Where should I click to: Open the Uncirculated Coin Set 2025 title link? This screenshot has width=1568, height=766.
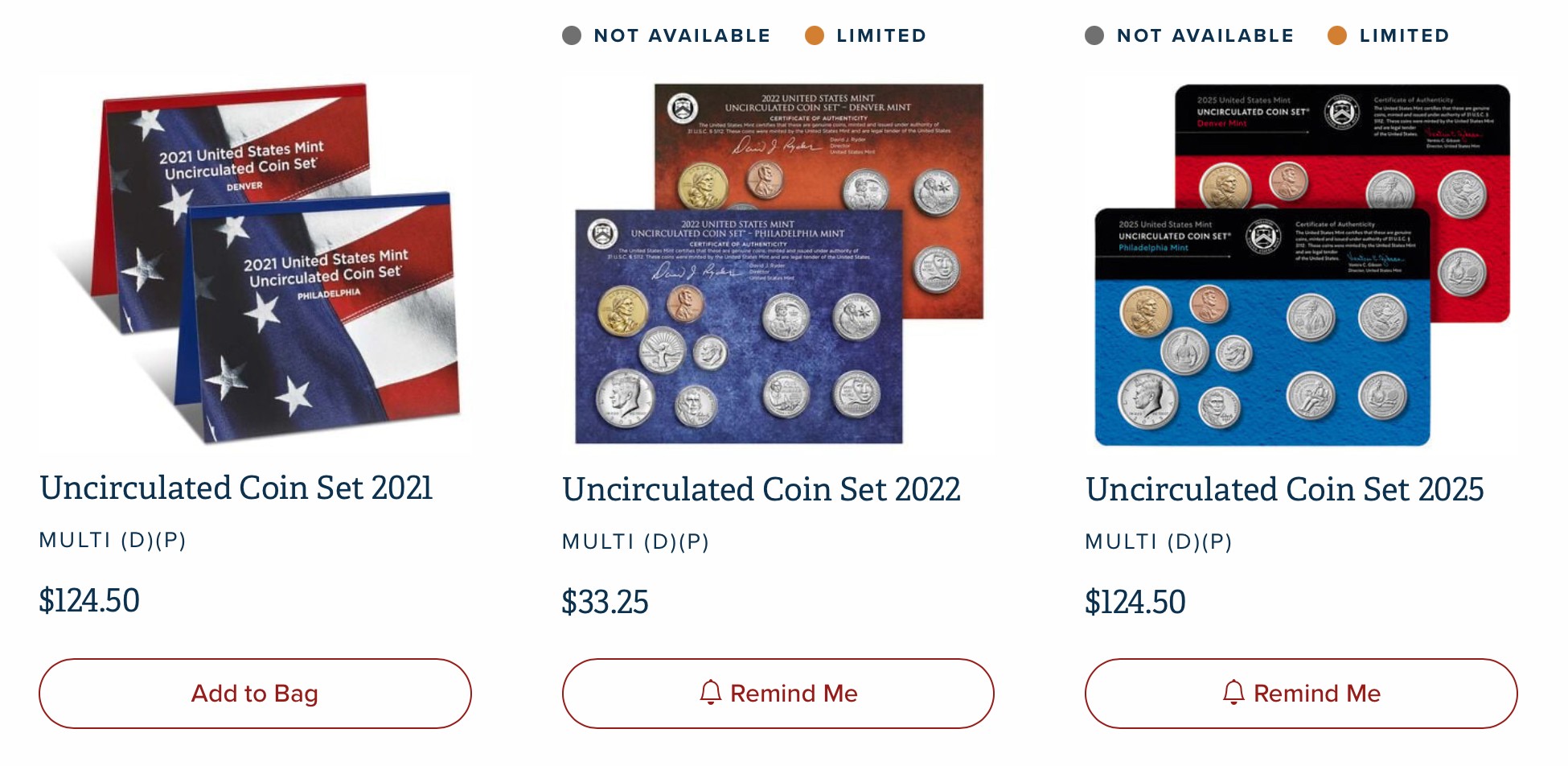coord(1284,489)
